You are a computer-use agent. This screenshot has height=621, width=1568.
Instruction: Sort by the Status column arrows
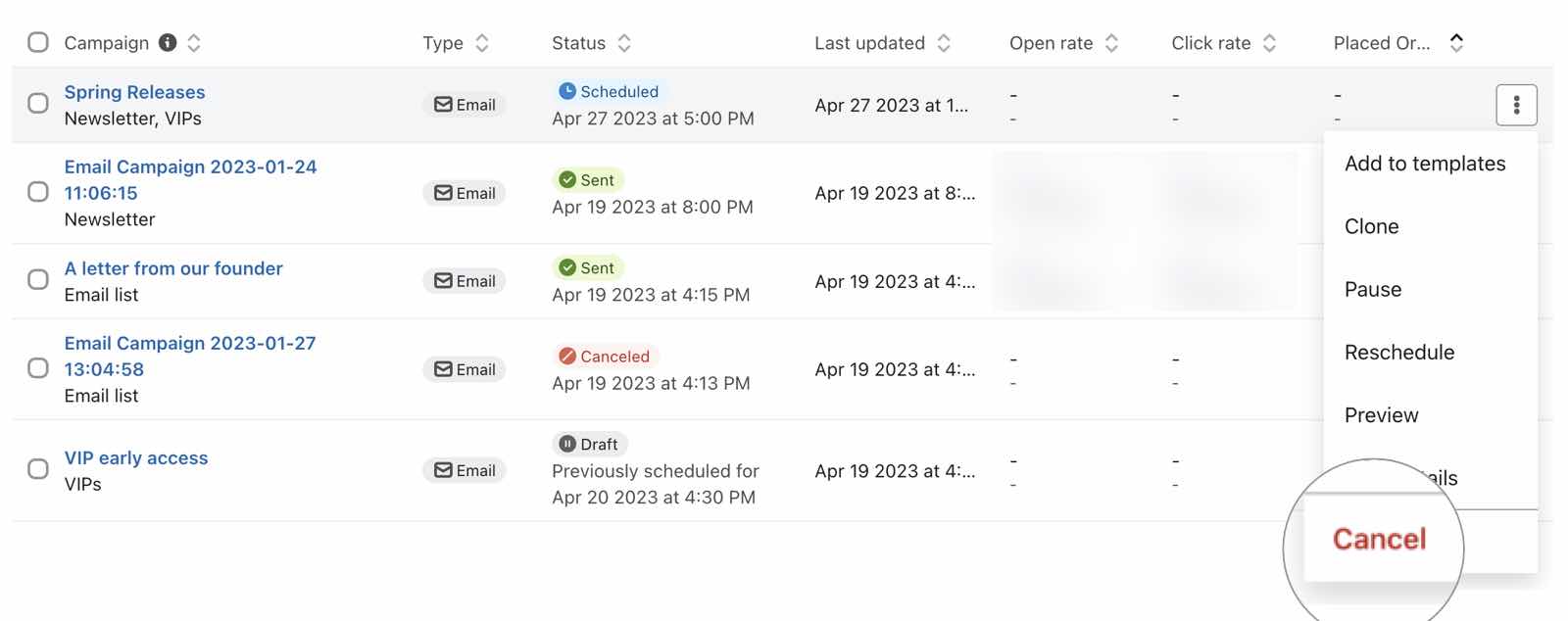[x=624, y=43]
